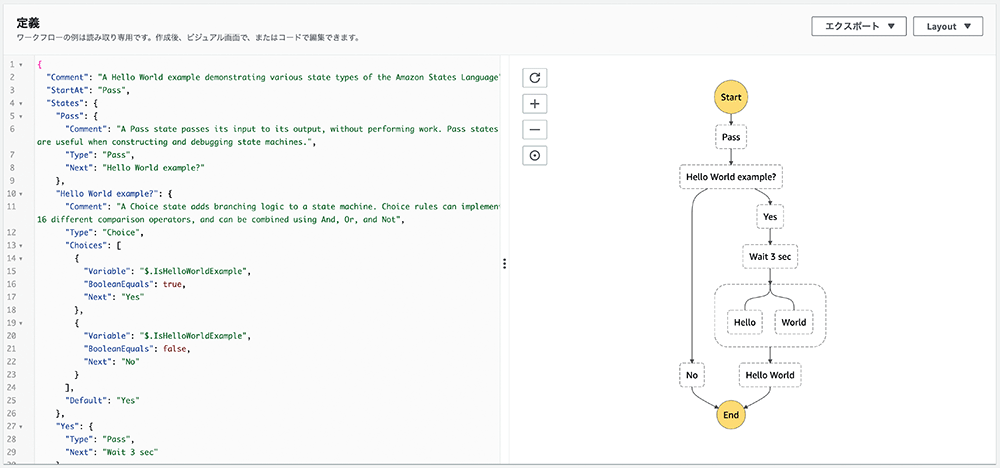Click "BooleanEquals": false on line 21
This screenshot has width=1000, height=468.
point(137,349)
